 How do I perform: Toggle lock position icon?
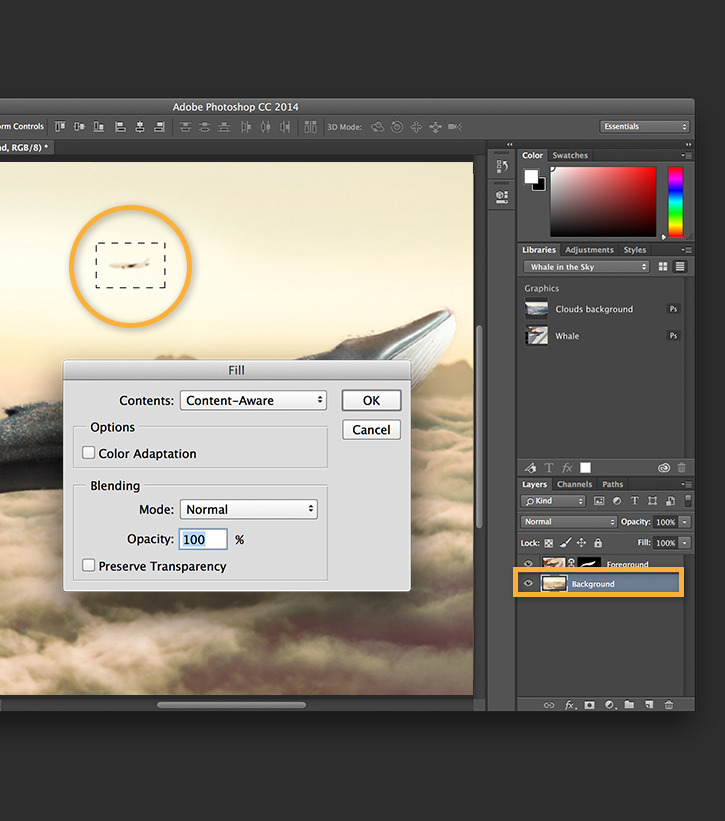(582, 543)
